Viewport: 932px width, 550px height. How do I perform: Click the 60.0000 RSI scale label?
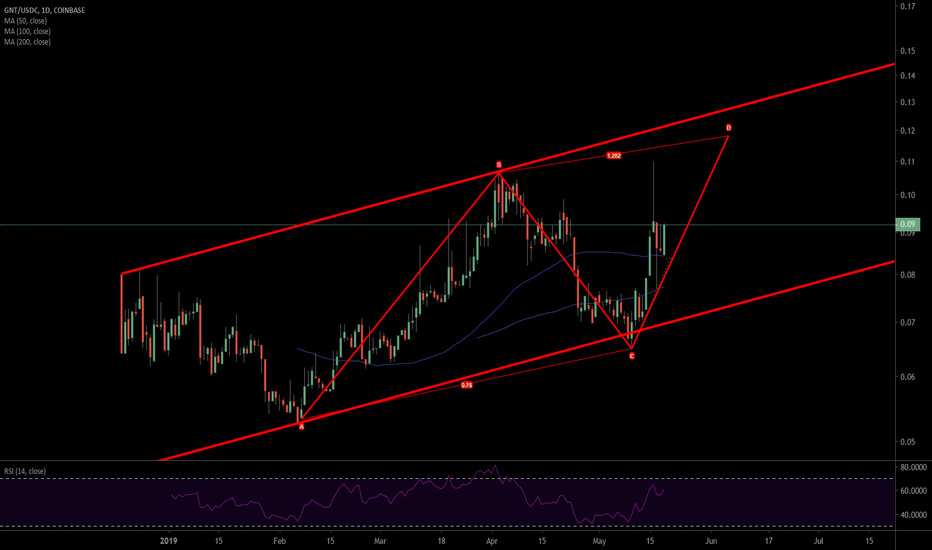914,491
